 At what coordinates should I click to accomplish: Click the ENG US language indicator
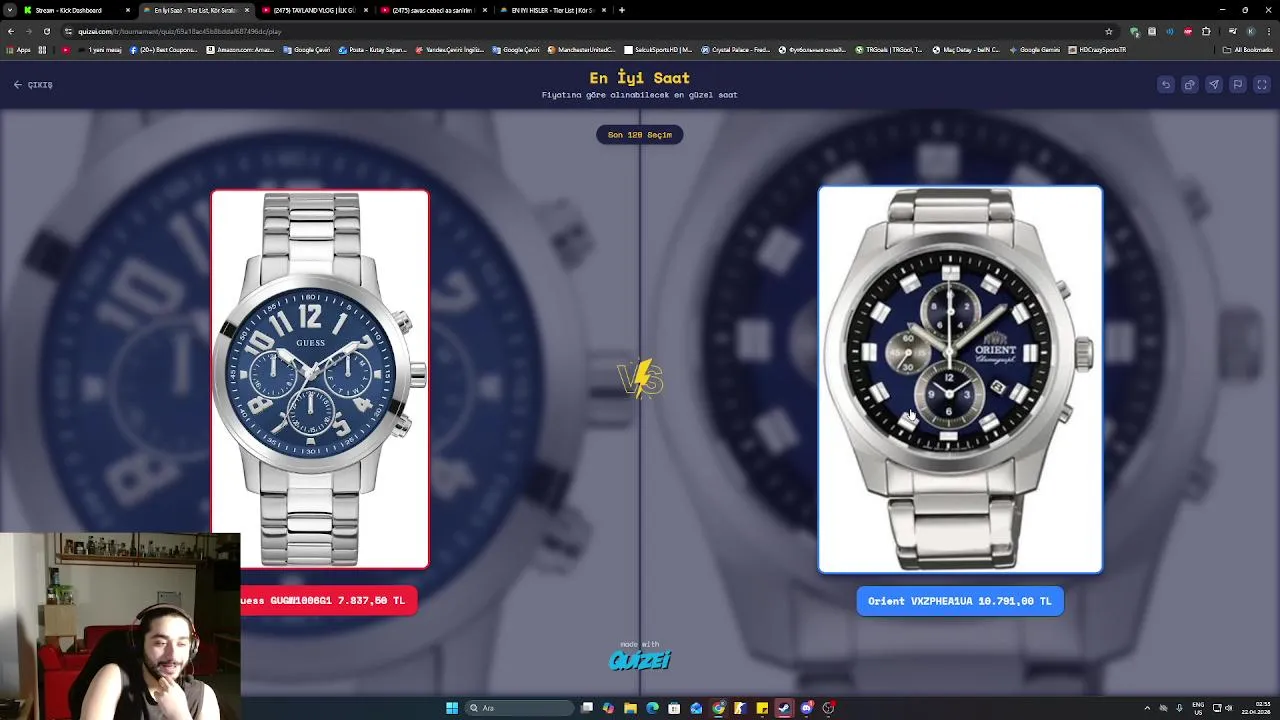click(1198, 708)
